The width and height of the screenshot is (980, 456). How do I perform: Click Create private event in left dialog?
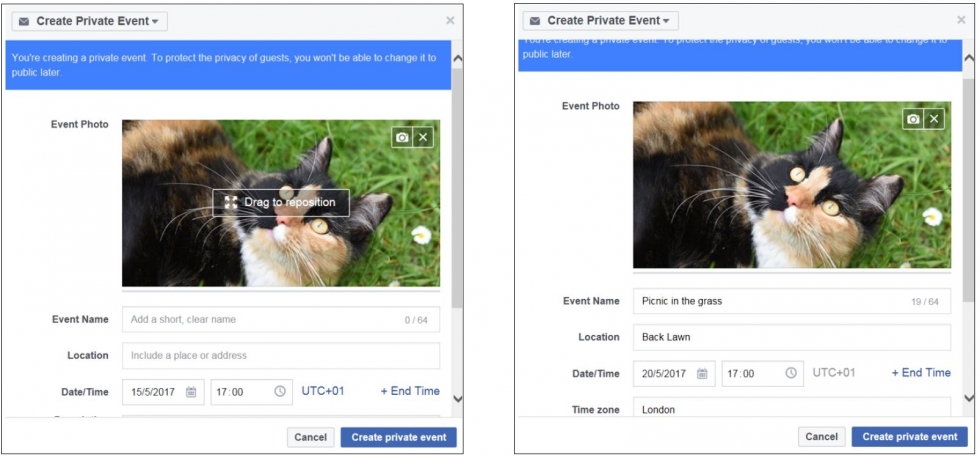click(x=399, y=437)
